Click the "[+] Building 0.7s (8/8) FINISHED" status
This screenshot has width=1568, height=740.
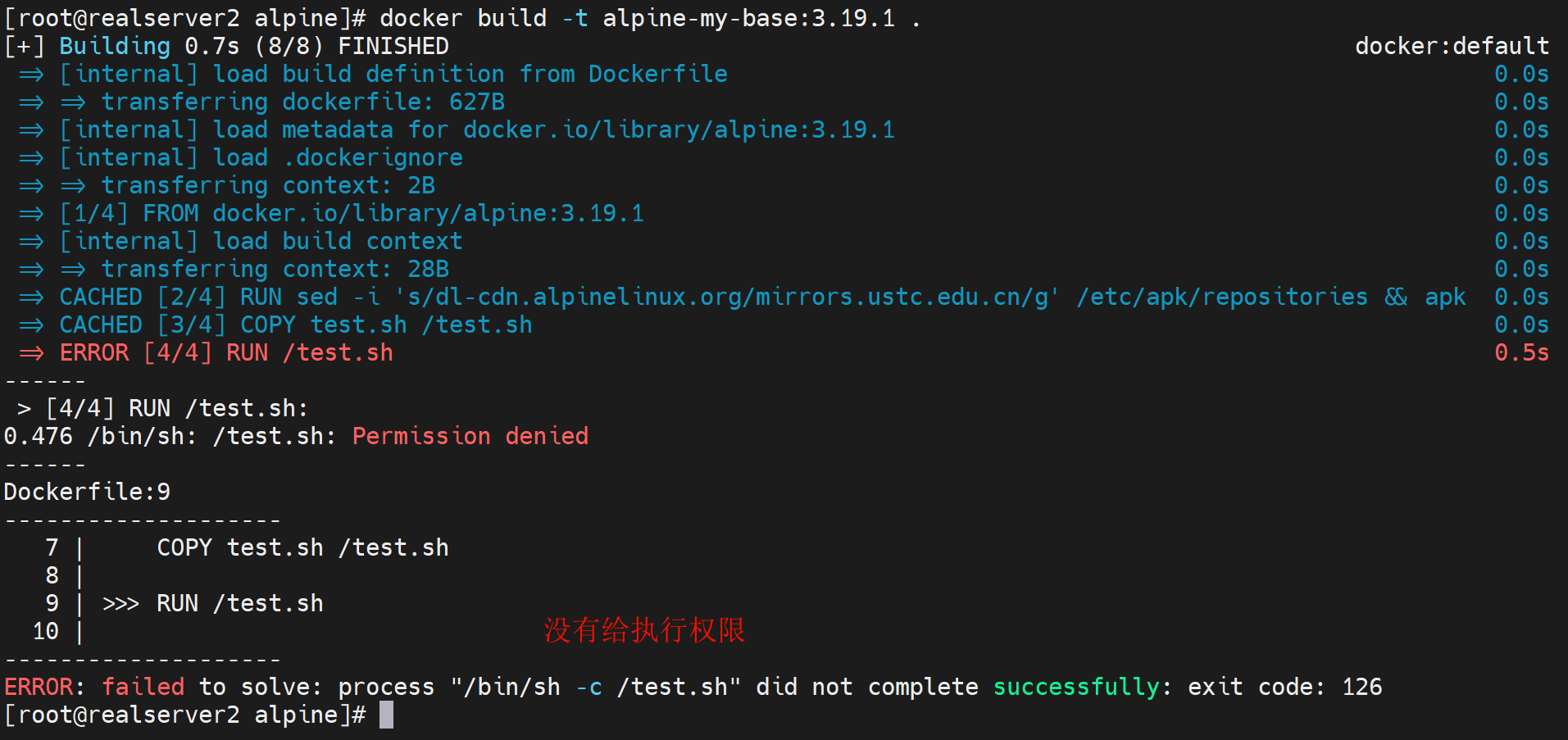click(x=227, y=46)
